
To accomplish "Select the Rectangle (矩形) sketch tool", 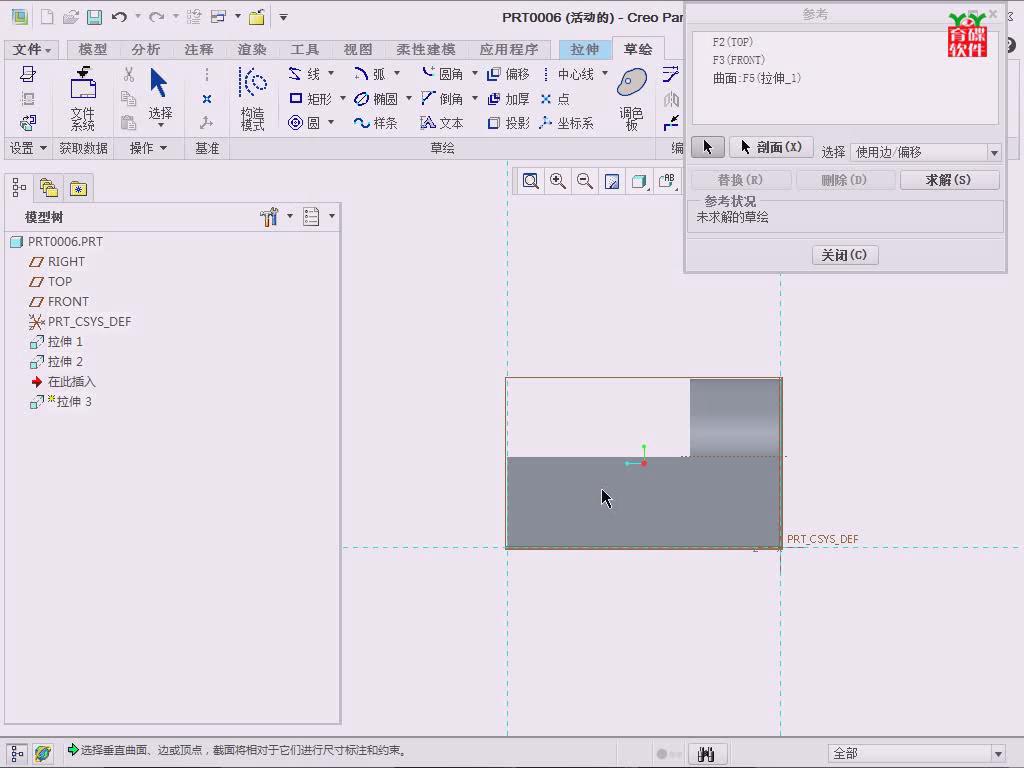I will [x=310, y=99].
